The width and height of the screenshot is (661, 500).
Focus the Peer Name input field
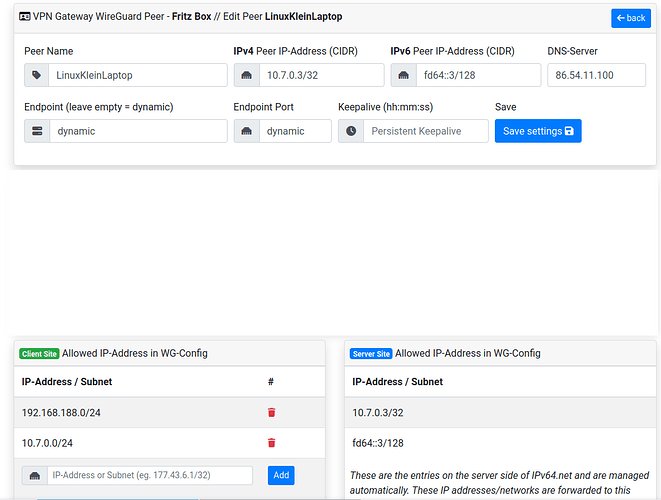pyautogui.click(x=138, y=75)
